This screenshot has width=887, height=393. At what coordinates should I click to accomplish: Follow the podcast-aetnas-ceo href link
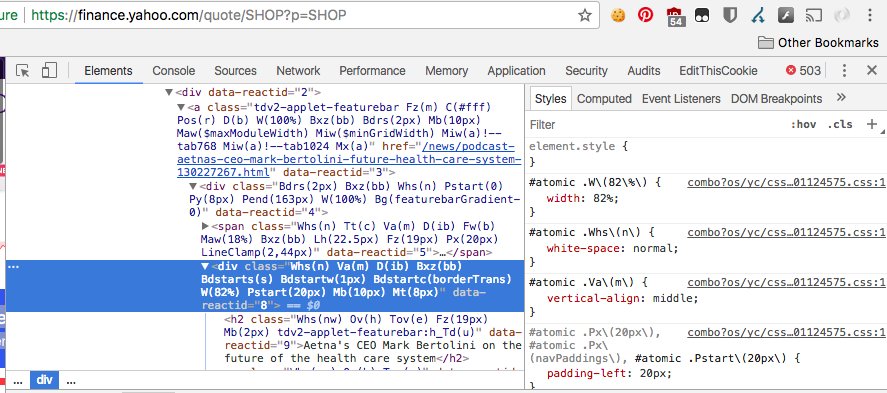pyautogui.click(x=348, y=159)
